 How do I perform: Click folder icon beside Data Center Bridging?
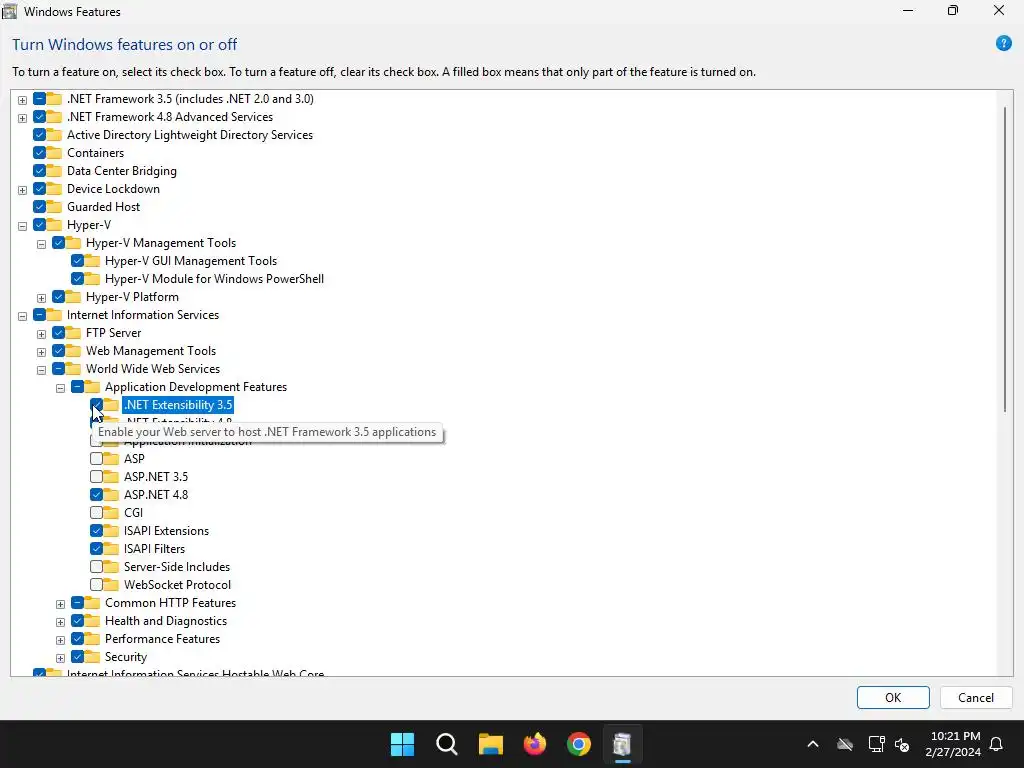pyautogui.click(x=54, y=170)
